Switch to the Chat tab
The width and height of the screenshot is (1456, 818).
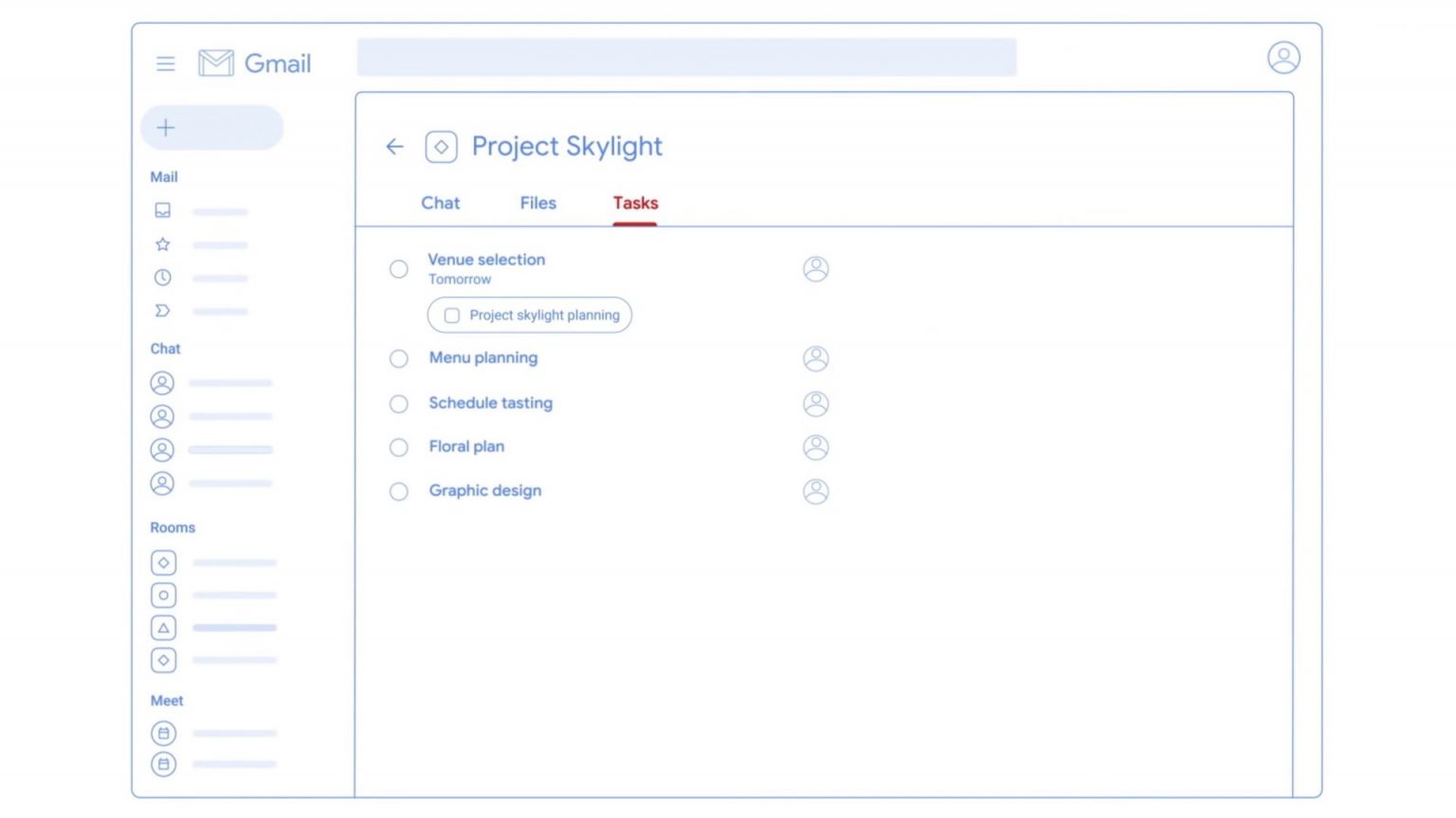tap(441, 203)
